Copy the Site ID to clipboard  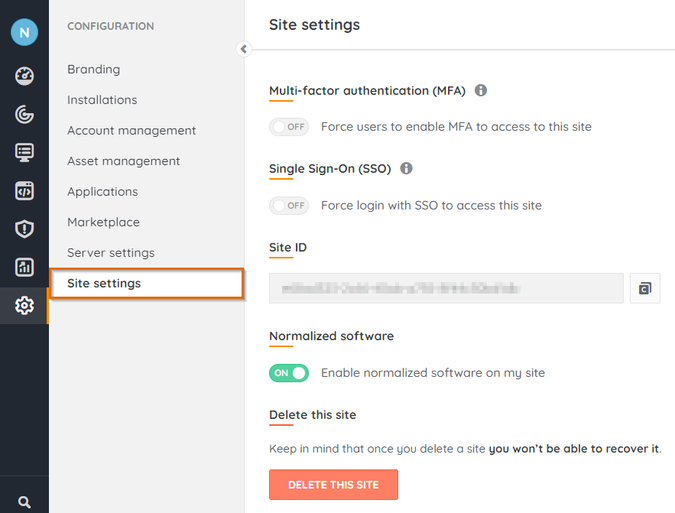(x=645, y=288)
